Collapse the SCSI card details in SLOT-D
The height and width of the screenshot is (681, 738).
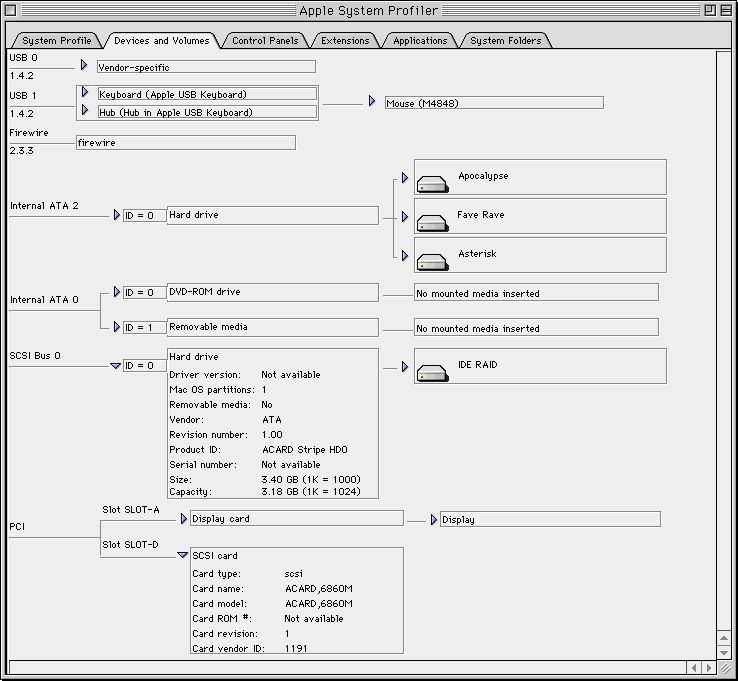click(x=182, y=555)
